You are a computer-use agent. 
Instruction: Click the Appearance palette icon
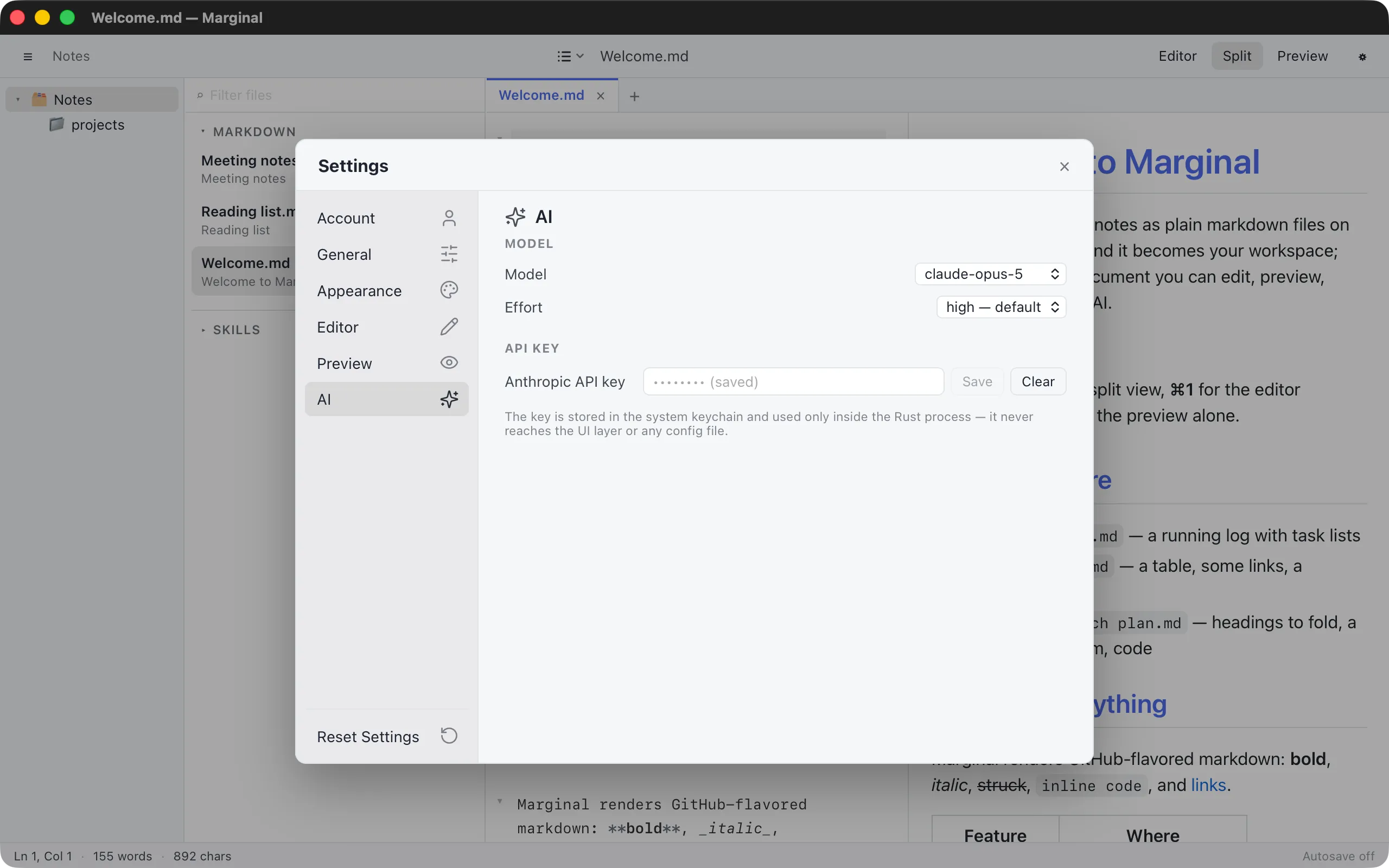tap(449, 290)
